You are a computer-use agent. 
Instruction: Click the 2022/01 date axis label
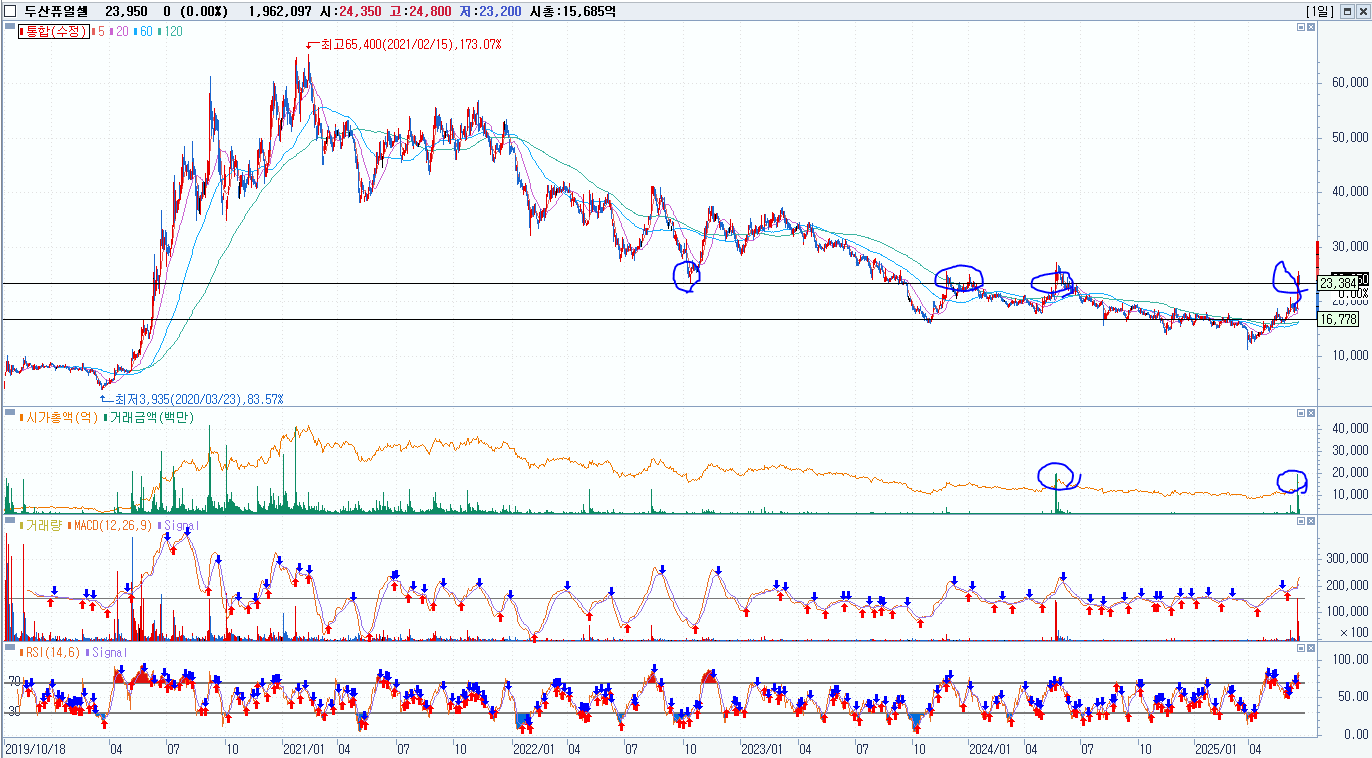(x=532, y=748)
